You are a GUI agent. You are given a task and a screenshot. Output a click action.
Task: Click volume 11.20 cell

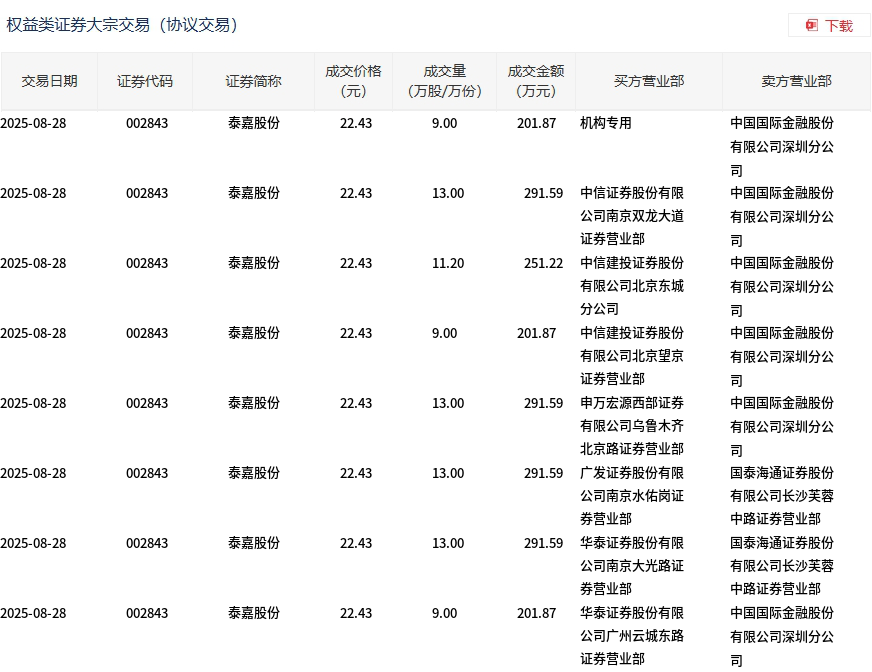click(x=448, y=263)
